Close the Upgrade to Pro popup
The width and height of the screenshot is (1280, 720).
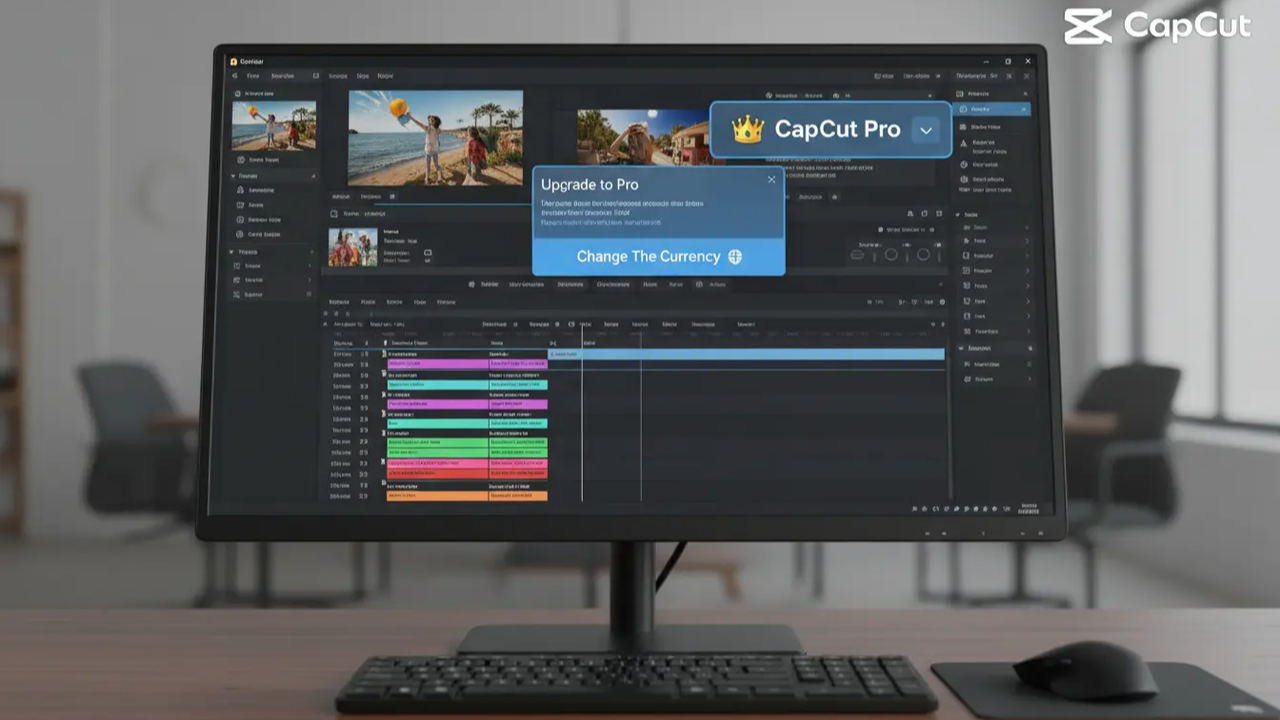point(771,180)
